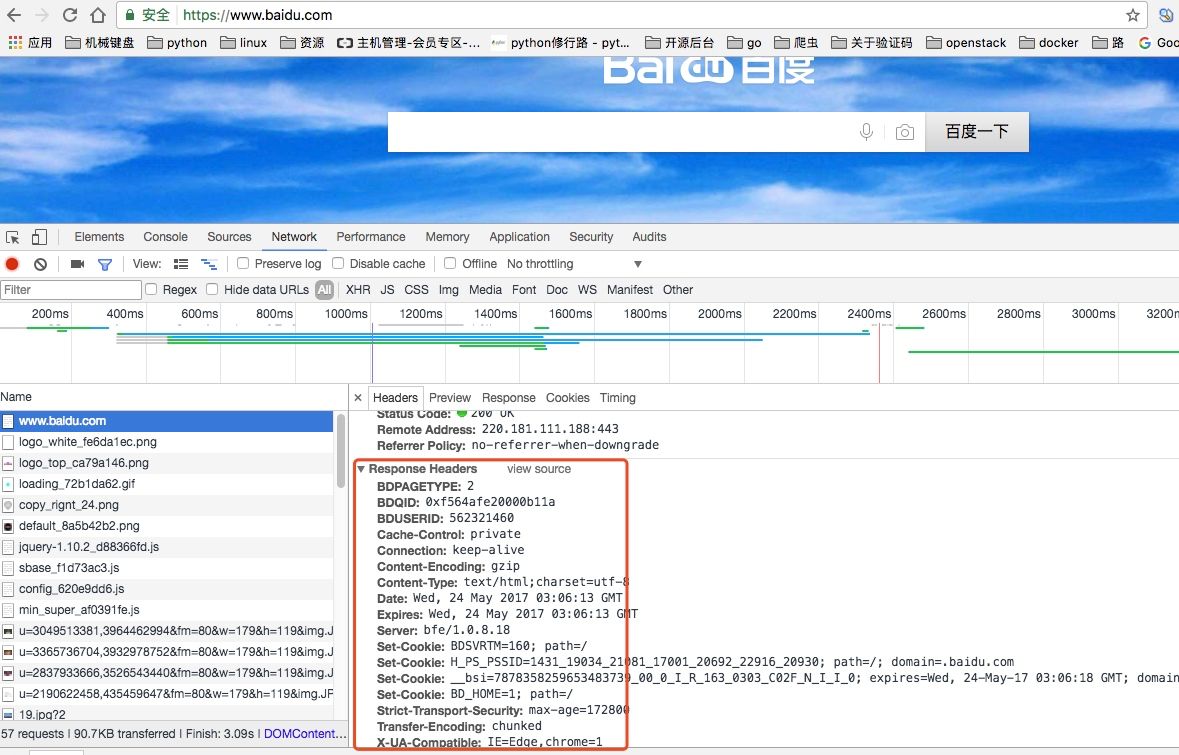Open the Audits tab

650,237
